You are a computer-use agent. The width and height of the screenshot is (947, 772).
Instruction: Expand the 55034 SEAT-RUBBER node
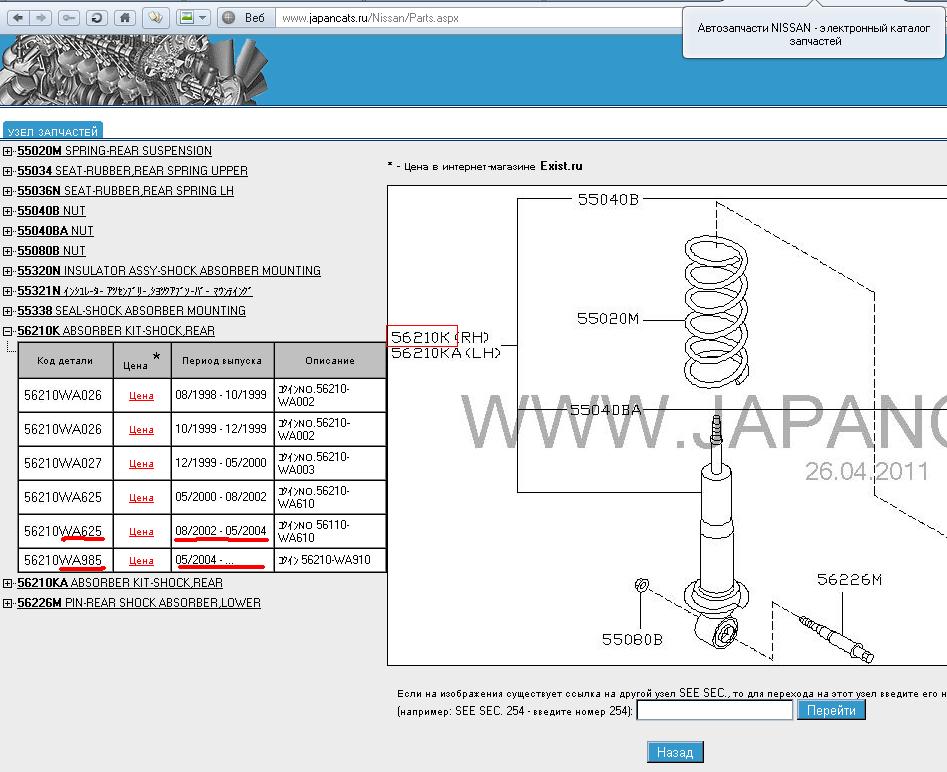(7, 171)
